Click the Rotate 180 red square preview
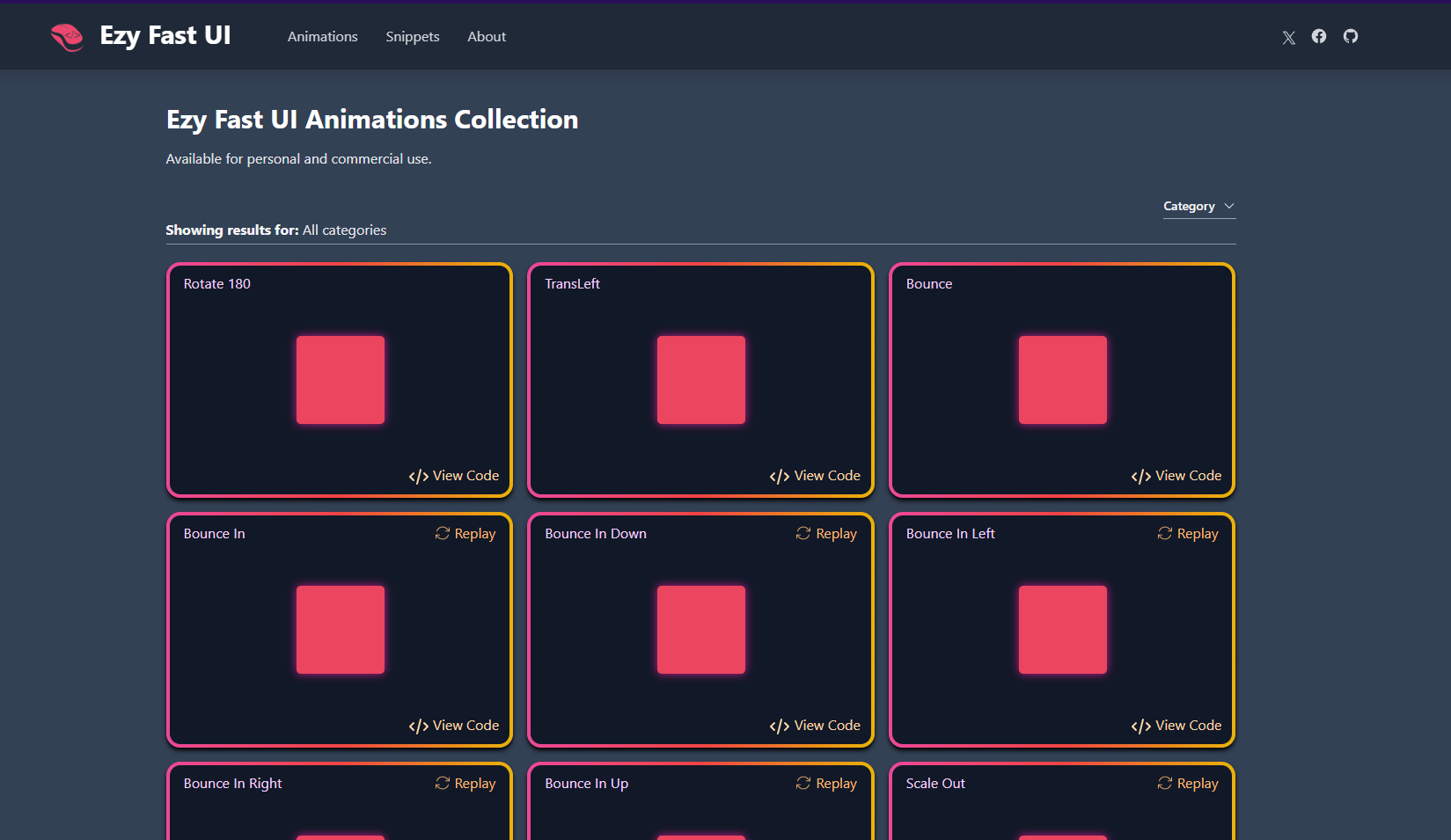The width and height of the screenshot is (1451, 840). click(341, 380)
